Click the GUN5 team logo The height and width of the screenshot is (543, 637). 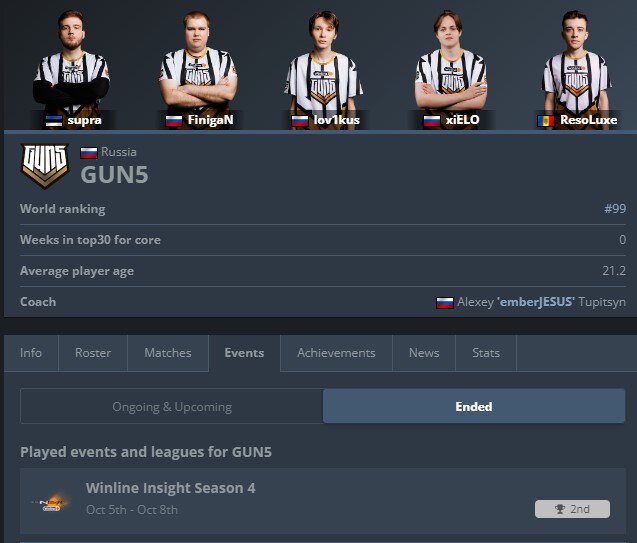pos(45,166)
